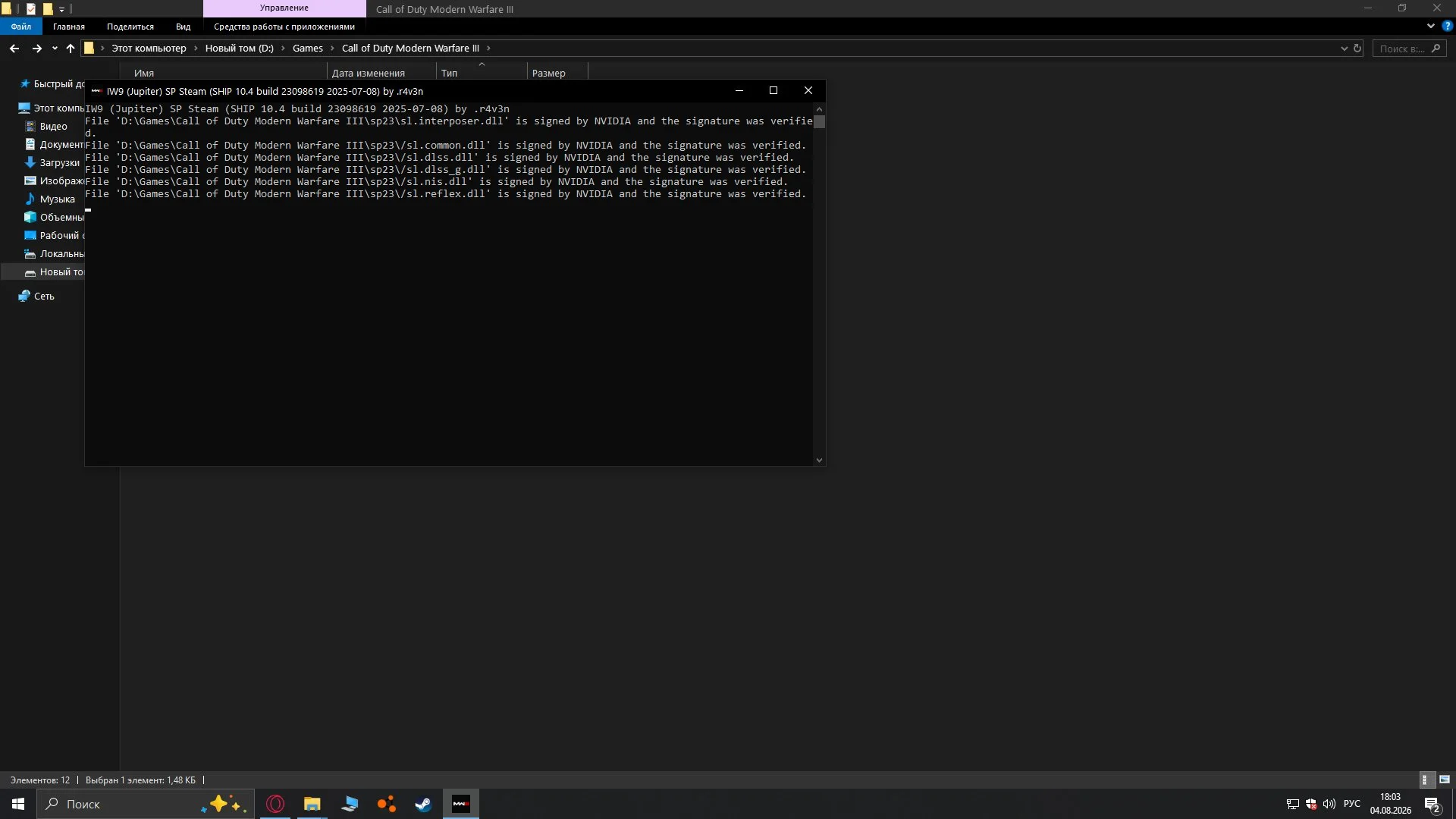The height and width of the screenshot is (819, 1456).
Task: Open the orange dots app on taskbar
Action: click(387, 804)
